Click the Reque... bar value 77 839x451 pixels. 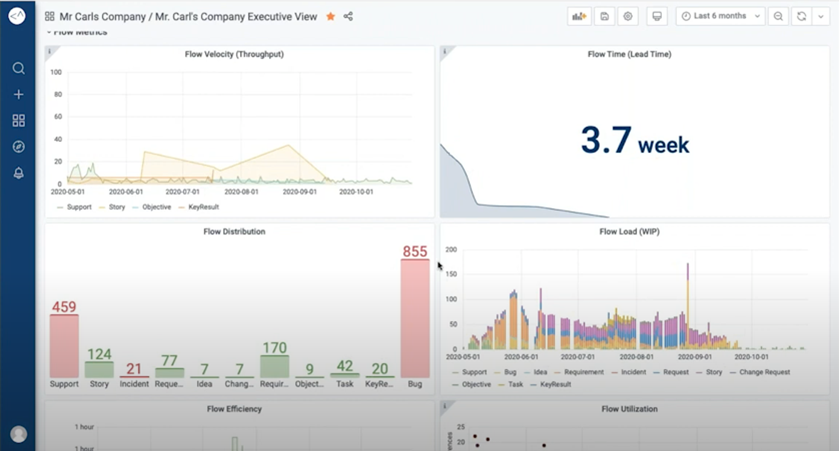click(x=169, y=361)
